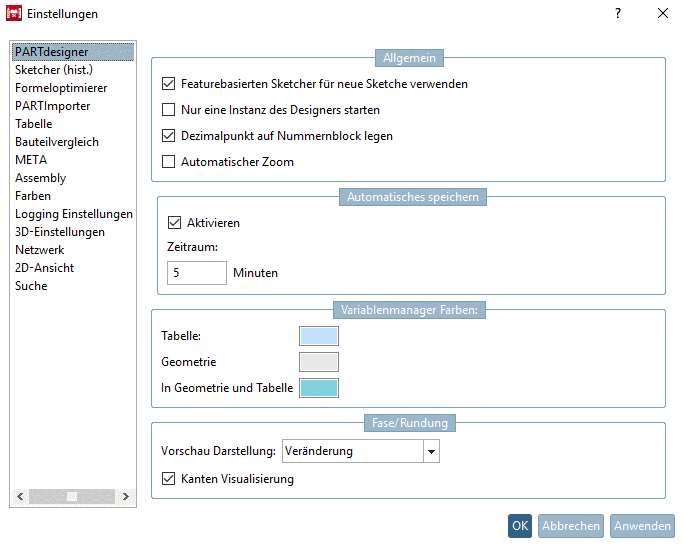Click the Anwenden button
The height and width of the screenshot is (547, 683).
[x=643, y=526]
